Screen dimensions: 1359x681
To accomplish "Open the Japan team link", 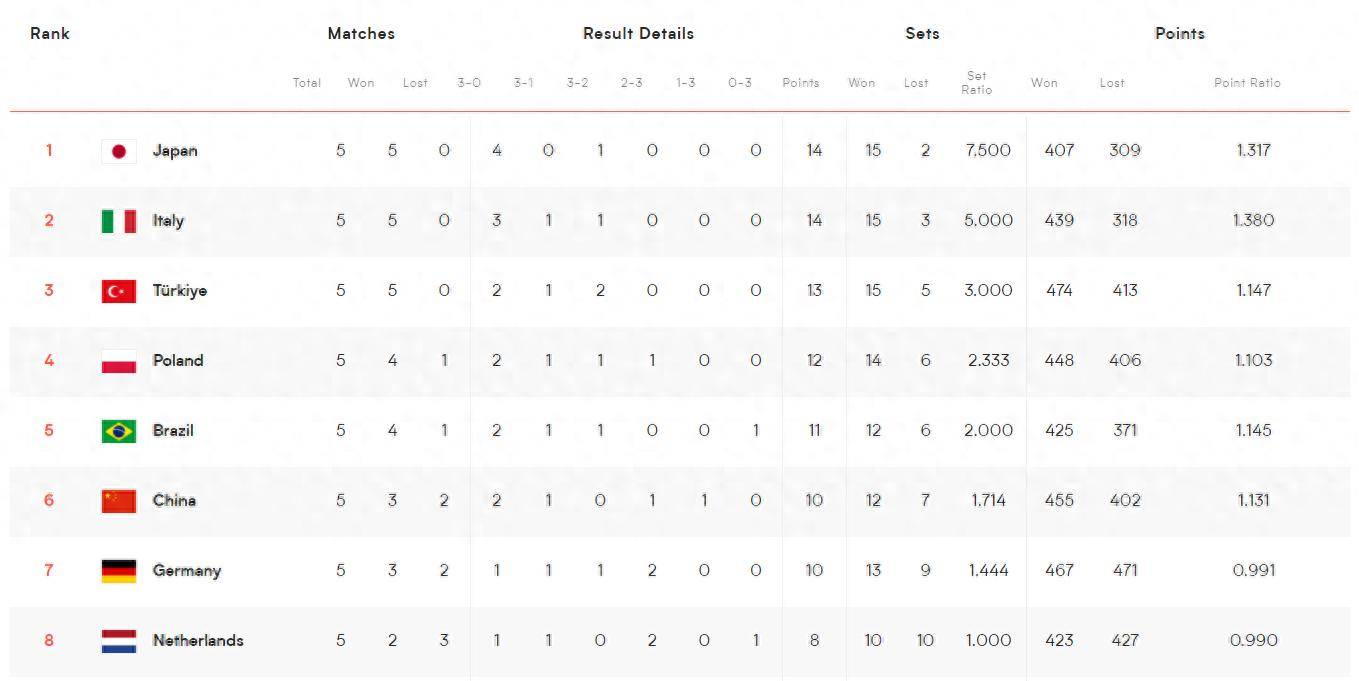I will (175, 151).
